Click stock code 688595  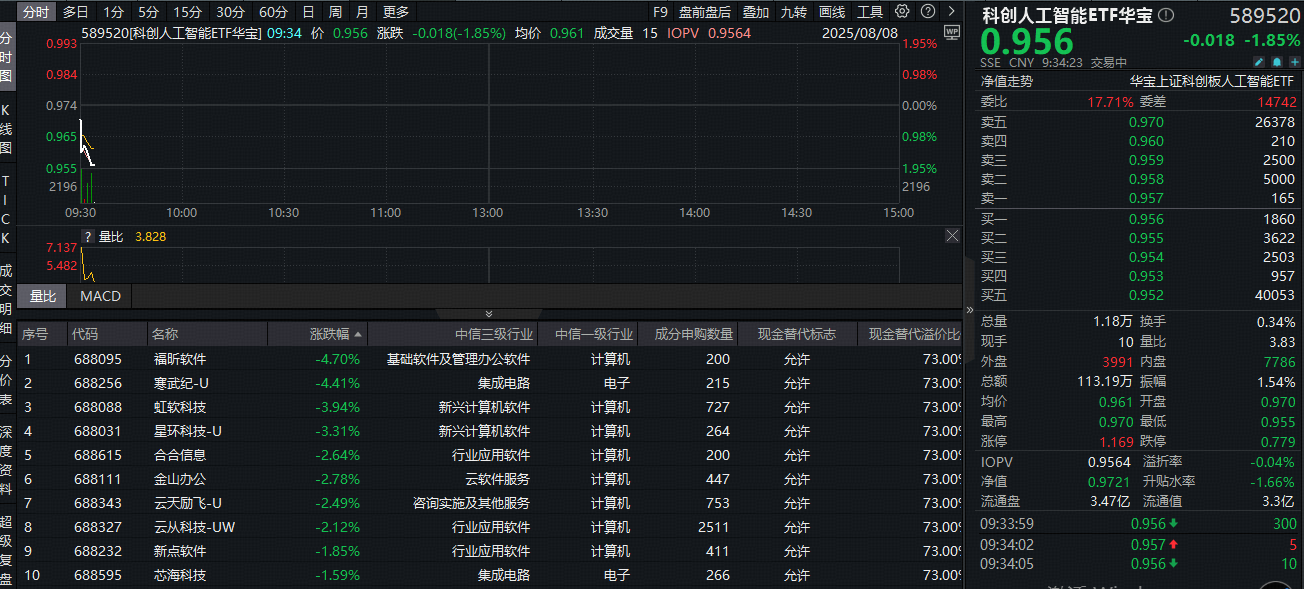[x=98, y=575]
